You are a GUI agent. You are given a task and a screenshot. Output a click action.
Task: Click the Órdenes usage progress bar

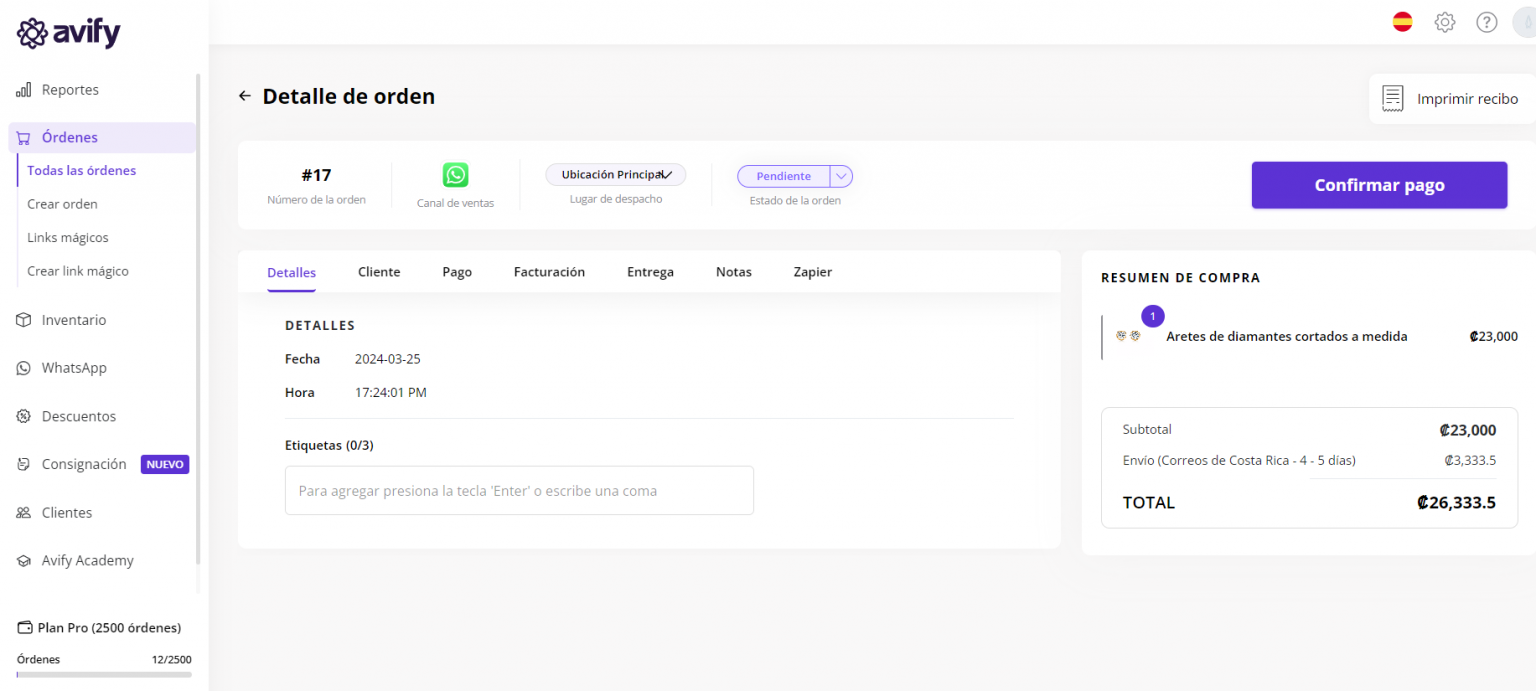[x=104, y=675]
